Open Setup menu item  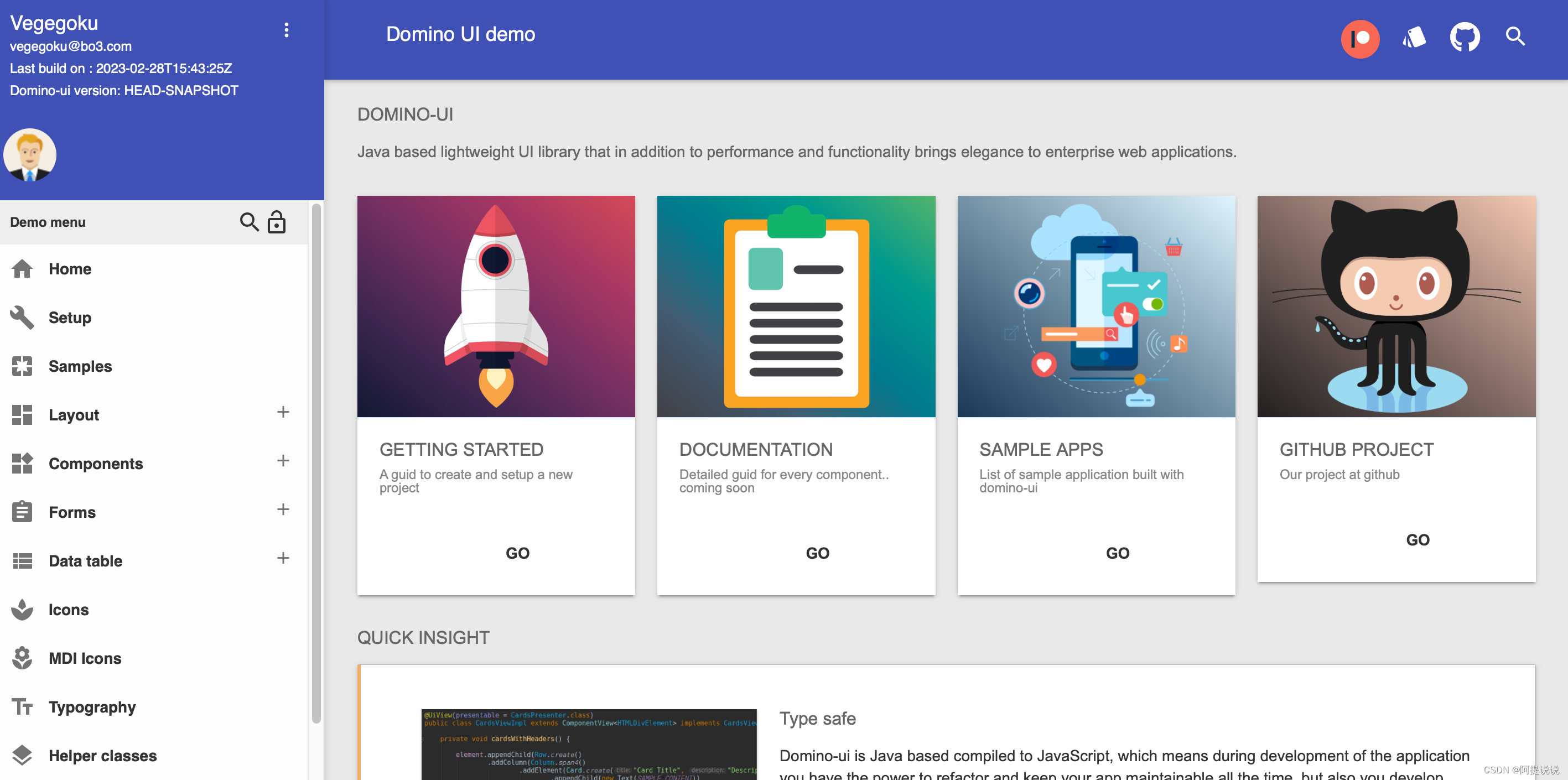pos(154,317)
